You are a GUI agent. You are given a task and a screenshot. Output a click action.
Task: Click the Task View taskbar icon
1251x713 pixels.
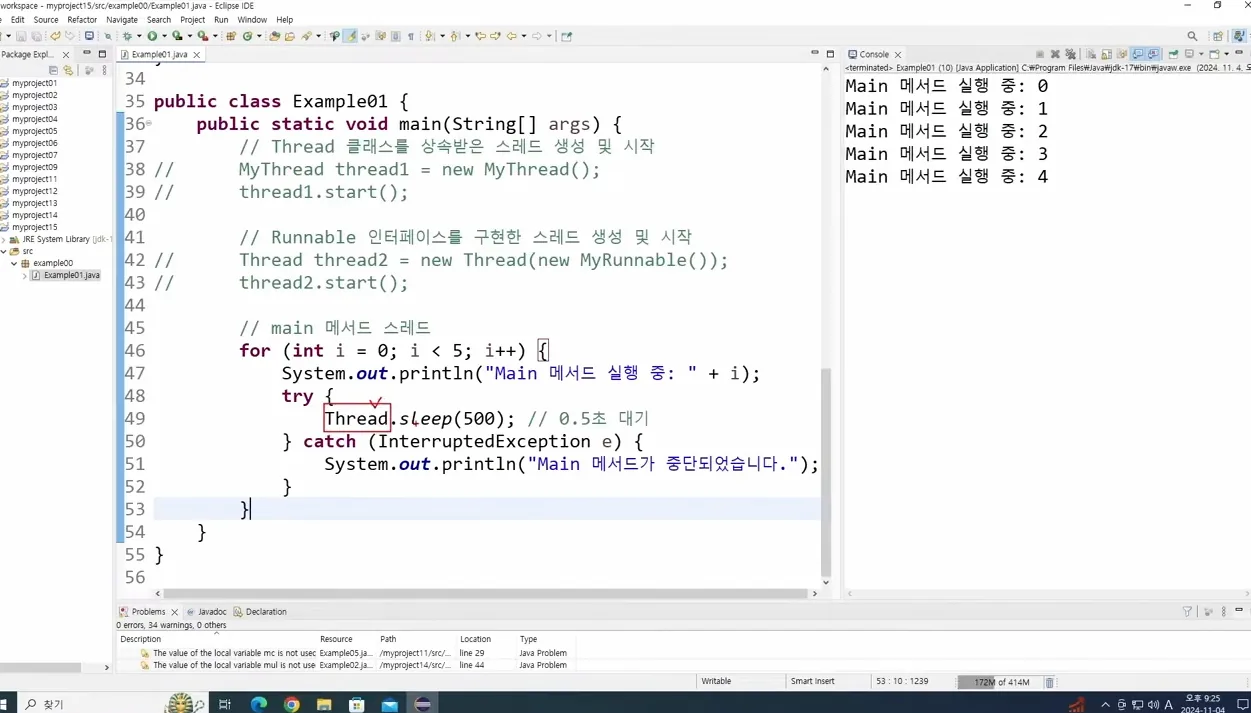[x=225, y=704]
